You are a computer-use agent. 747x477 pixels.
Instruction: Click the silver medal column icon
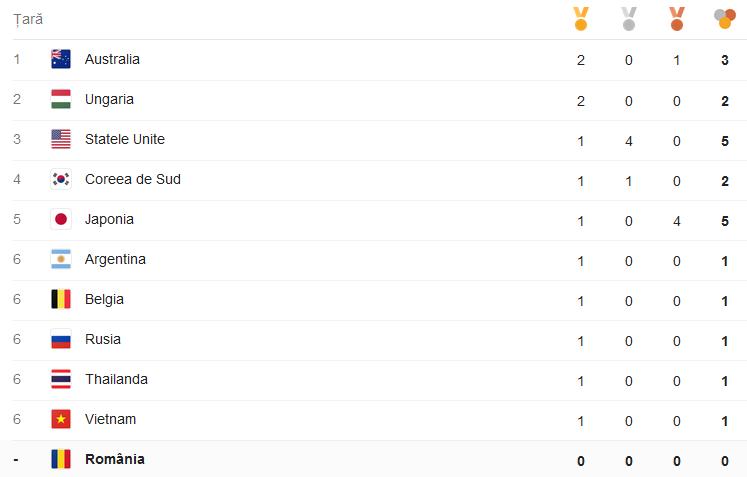pos(629,19)
